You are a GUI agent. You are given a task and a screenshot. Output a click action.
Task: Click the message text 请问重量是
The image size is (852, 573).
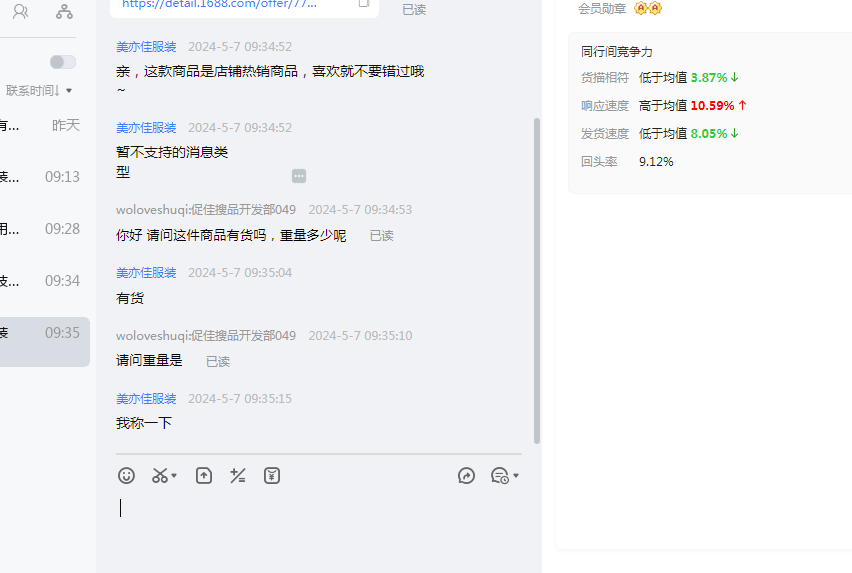[x=149, y=360]
